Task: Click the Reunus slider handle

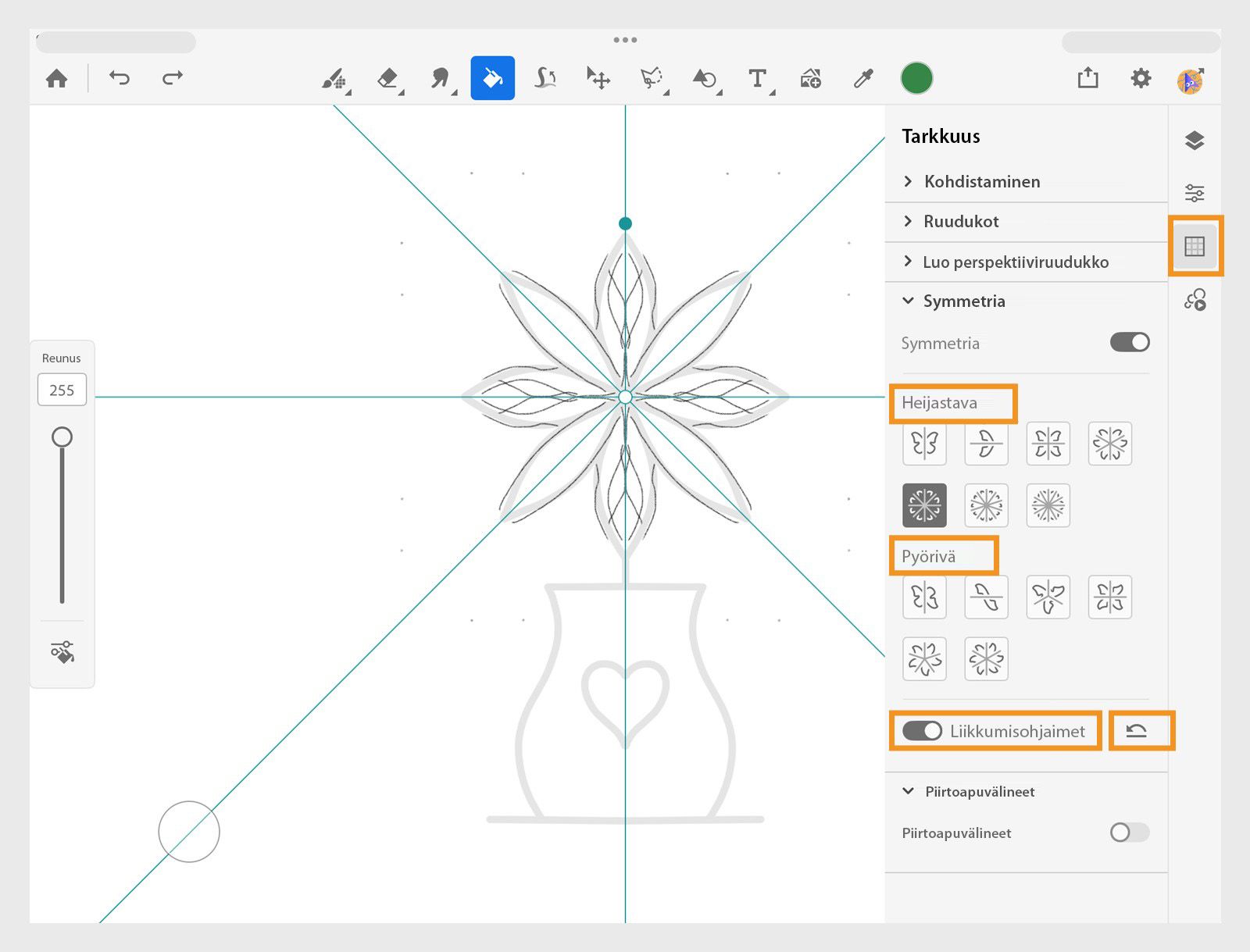Action: [x=62, y=437]
